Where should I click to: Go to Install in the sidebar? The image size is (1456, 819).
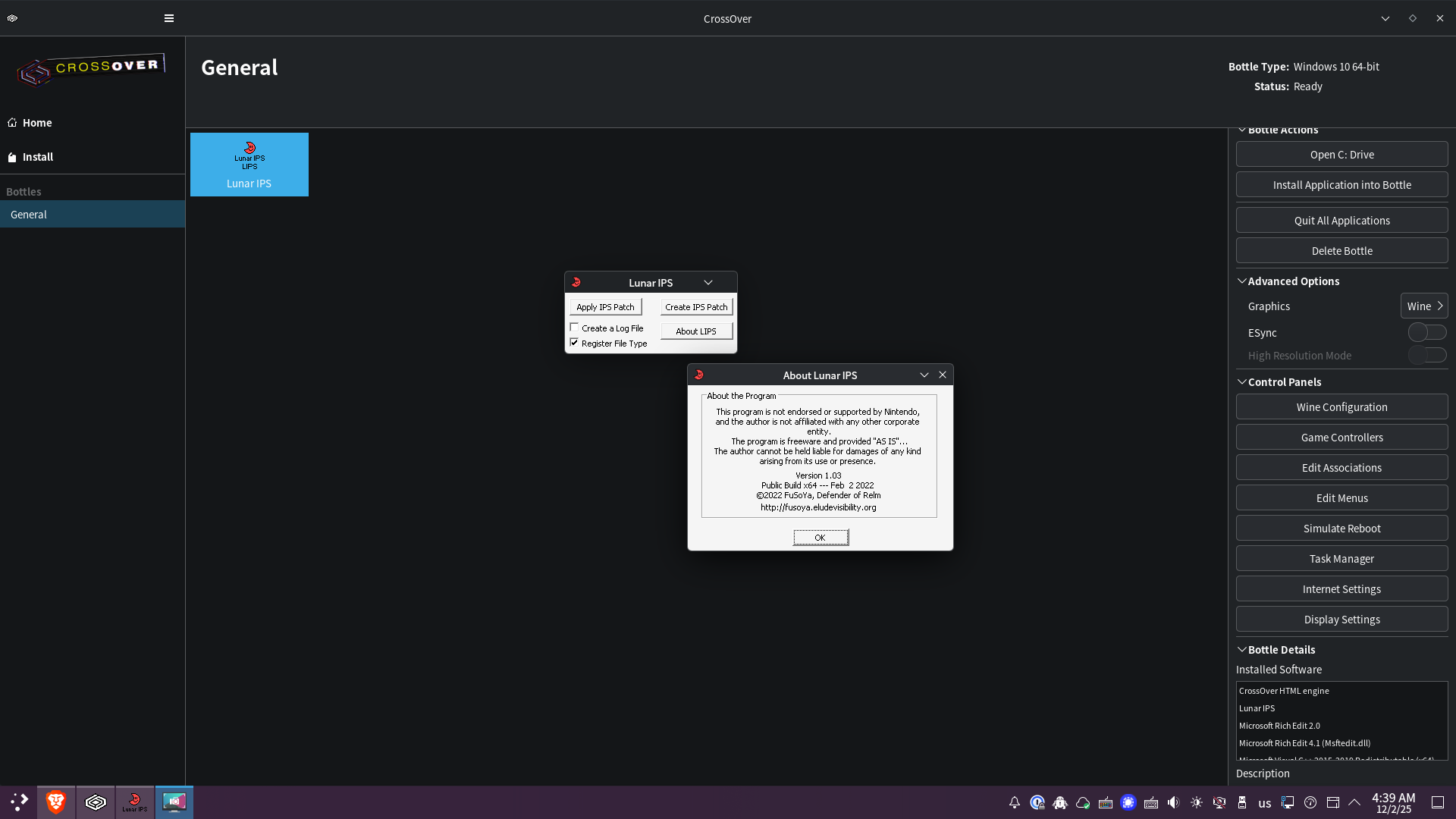[38, 157]
